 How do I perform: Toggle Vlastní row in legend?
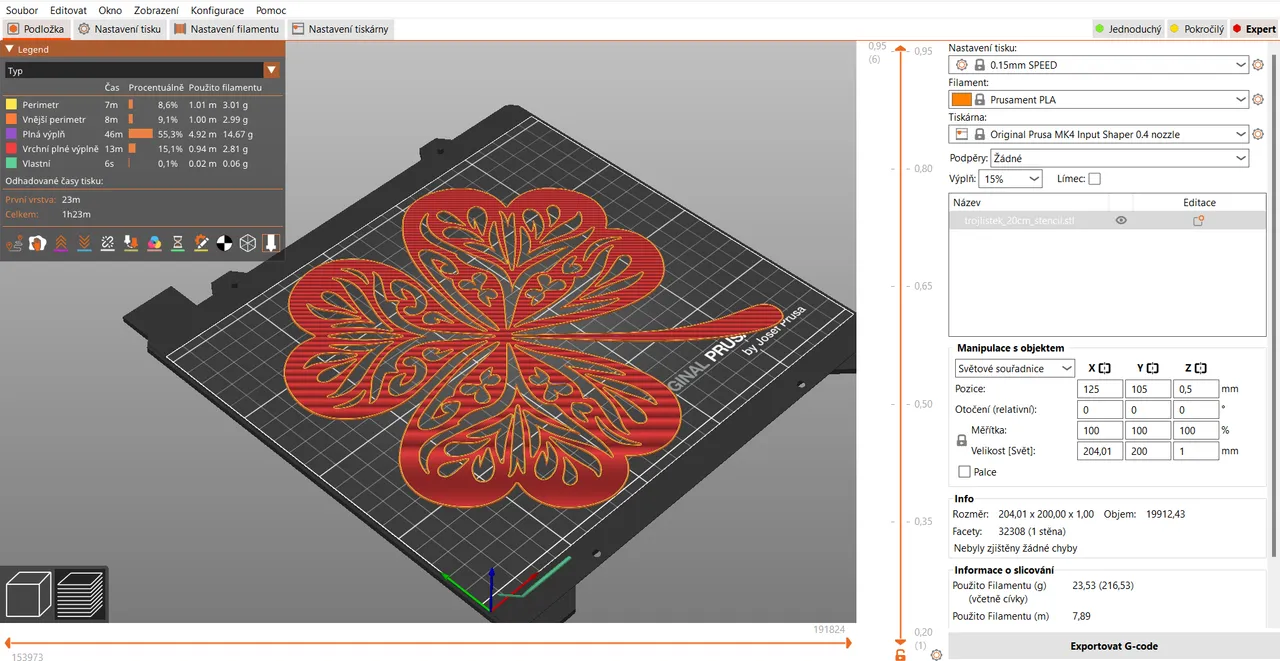coord(143,163)
